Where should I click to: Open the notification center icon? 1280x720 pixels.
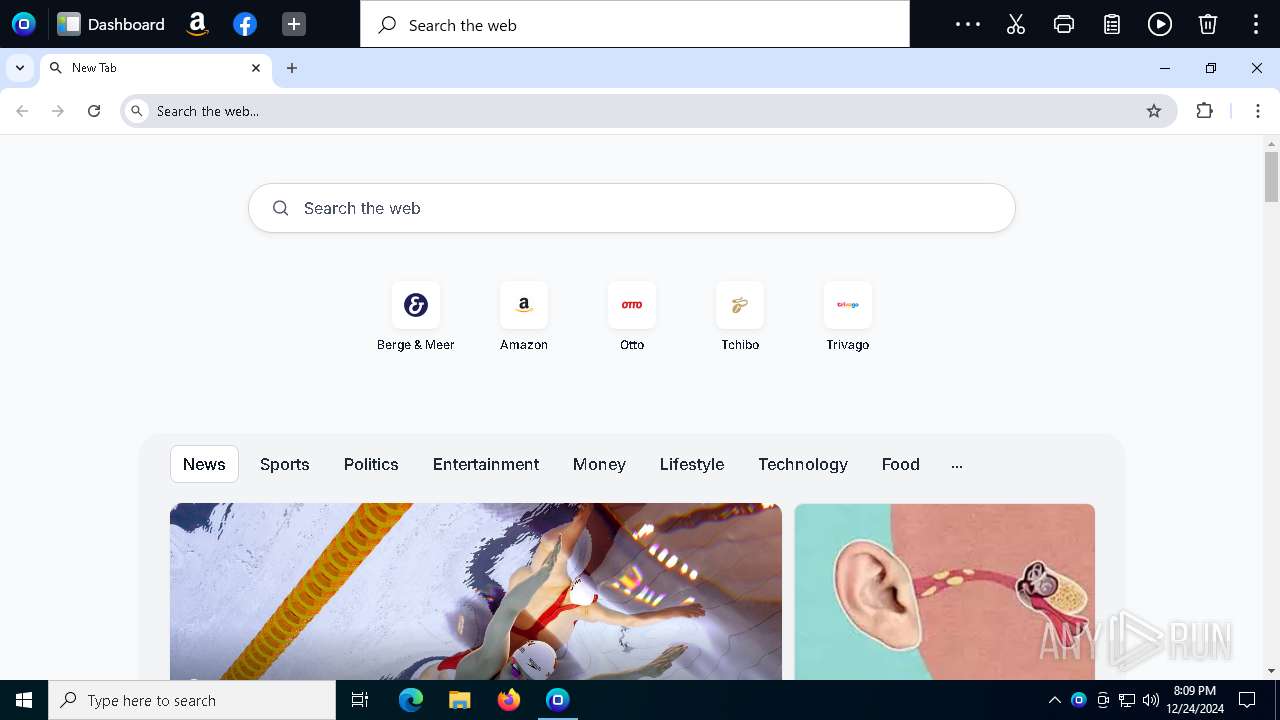pos(1247,700)
